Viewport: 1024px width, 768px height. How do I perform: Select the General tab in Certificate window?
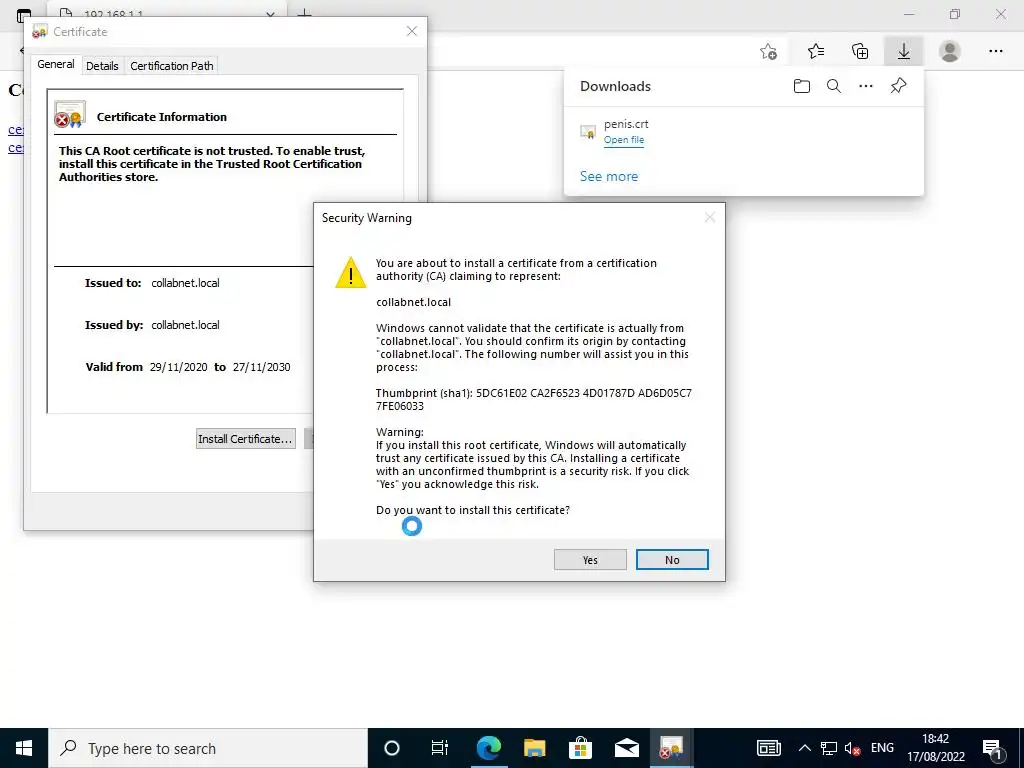tap(56, 64)
